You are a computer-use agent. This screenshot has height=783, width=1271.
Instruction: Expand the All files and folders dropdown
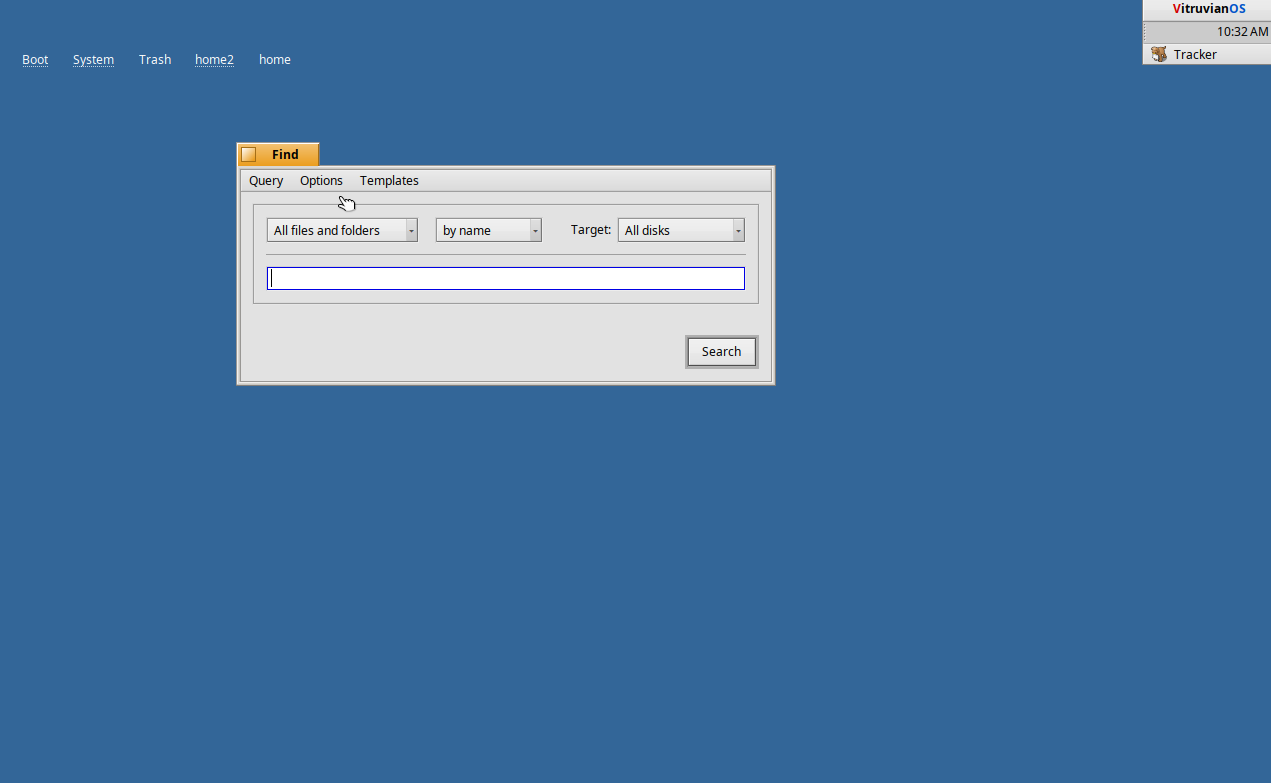(x=342, y=231)
